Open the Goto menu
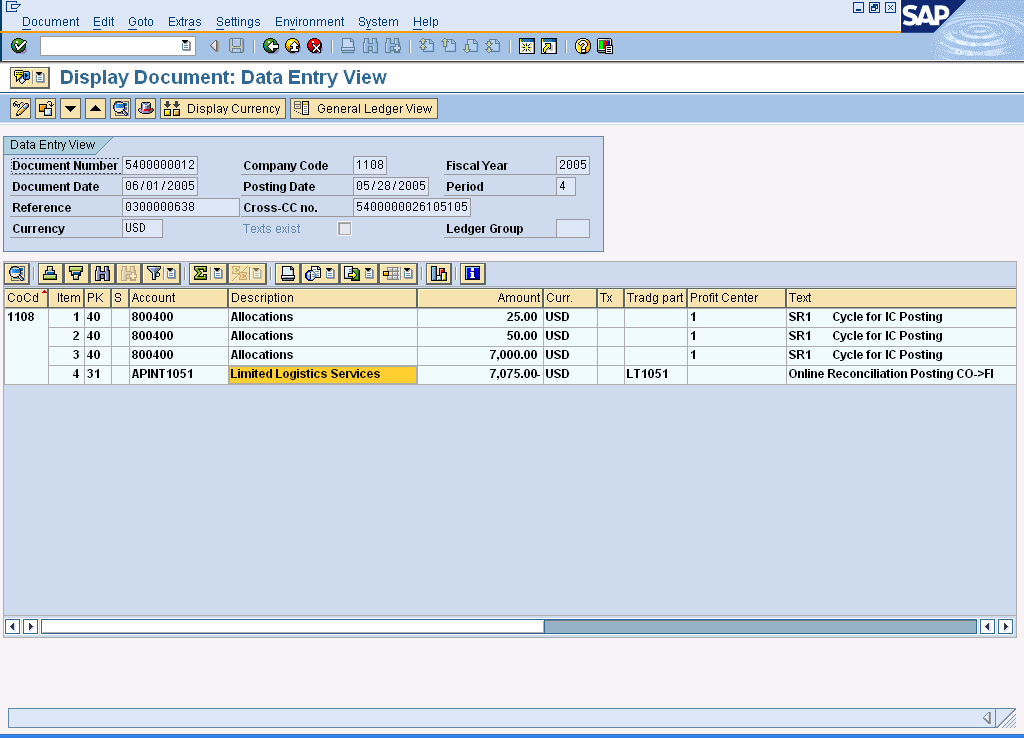The width and height of the screenshot is (1024, 738). [140, 22]
